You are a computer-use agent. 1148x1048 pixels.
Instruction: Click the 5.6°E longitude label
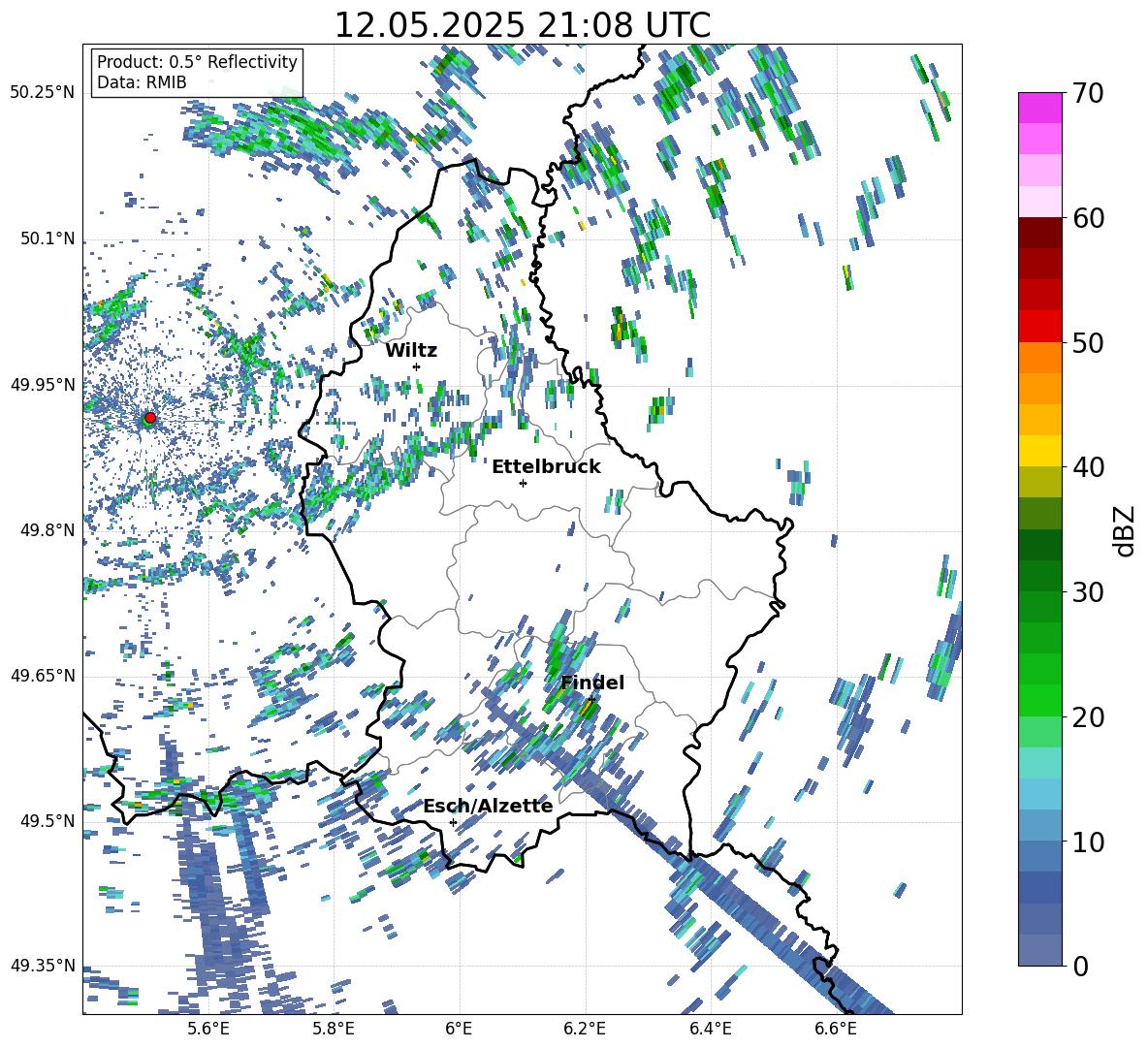pos(207,1029)
